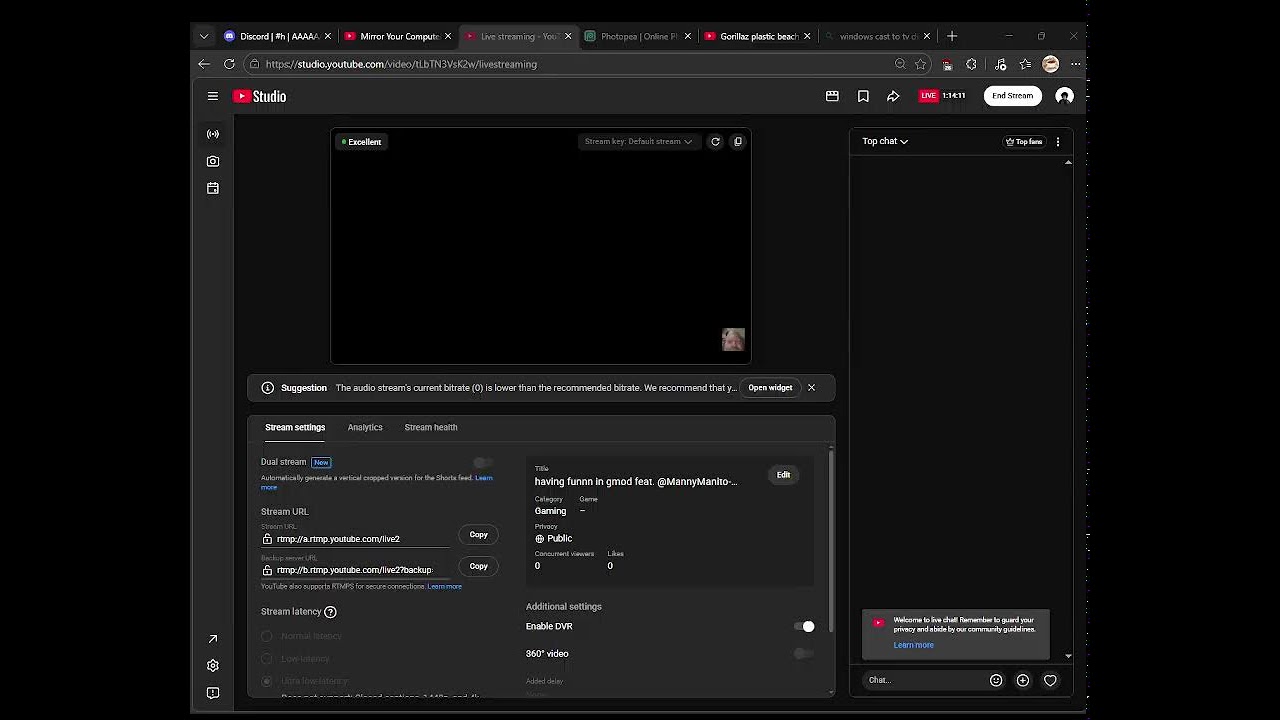Toggle the Enable DVR switch
The height and width of the screenshot is (720, 1280).
tap(804, 627)
